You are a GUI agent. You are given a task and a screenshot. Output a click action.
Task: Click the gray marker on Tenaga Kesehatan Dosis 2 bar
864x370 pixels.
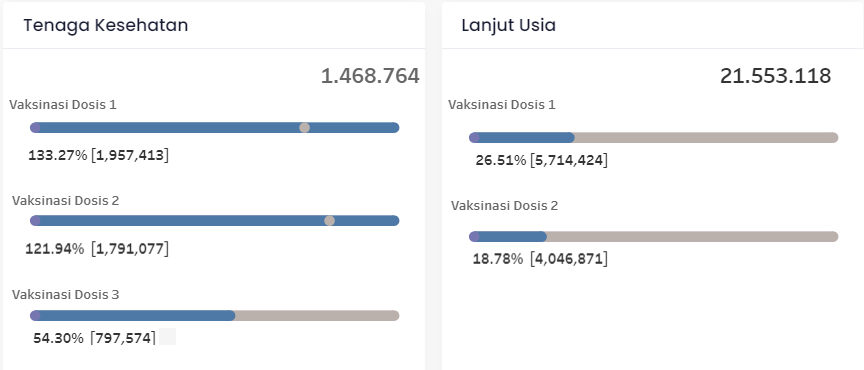(330, 221)
